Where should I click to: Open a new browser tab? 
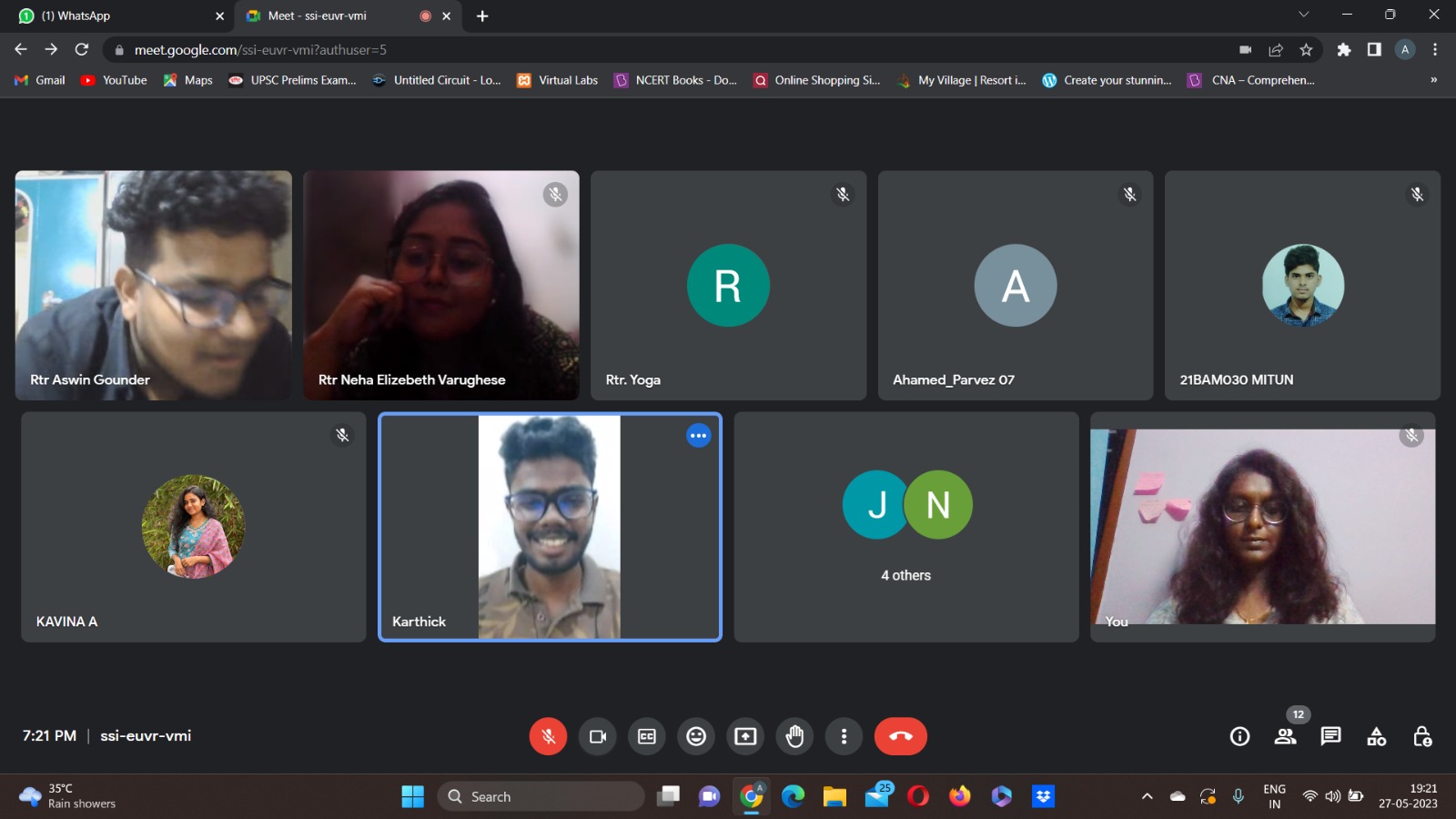coord(482,15)
